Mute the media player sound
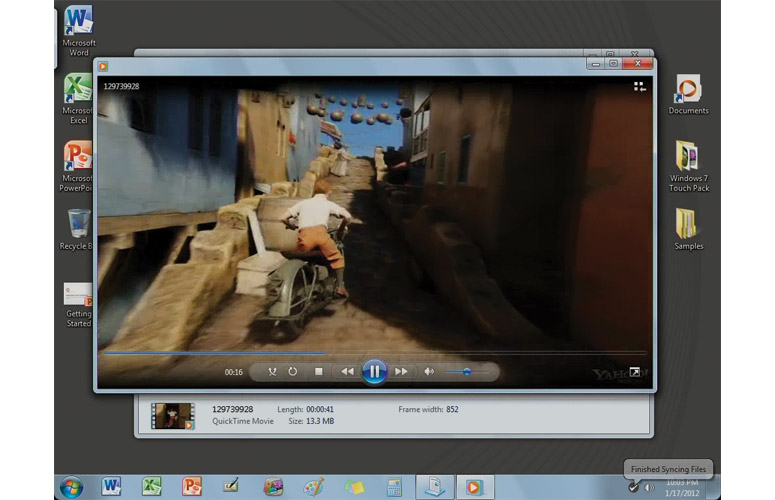This screenshot has width=775, height=500. [429, 371]
